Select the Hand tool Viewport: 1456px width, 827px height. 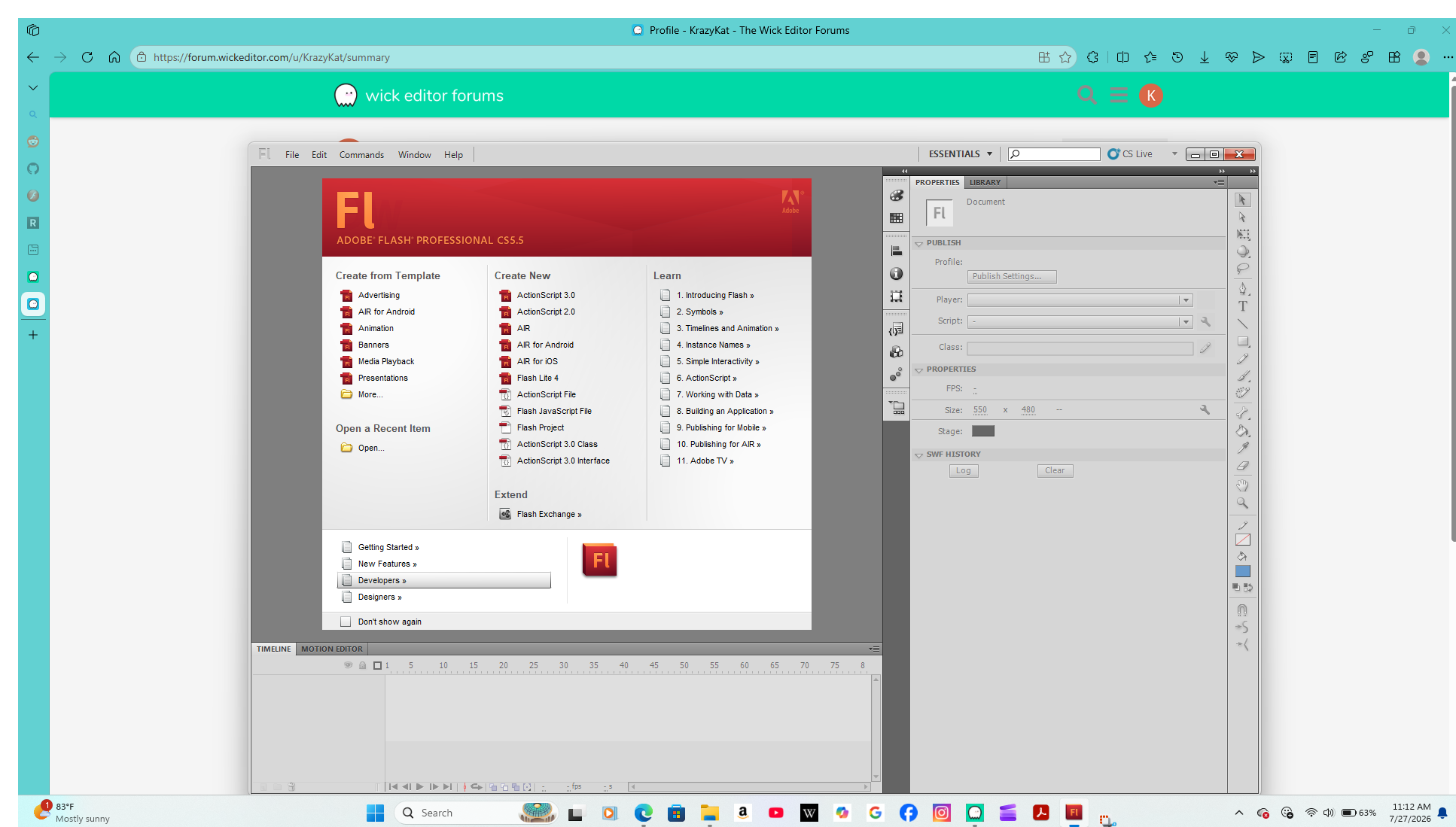(1242, 485)
